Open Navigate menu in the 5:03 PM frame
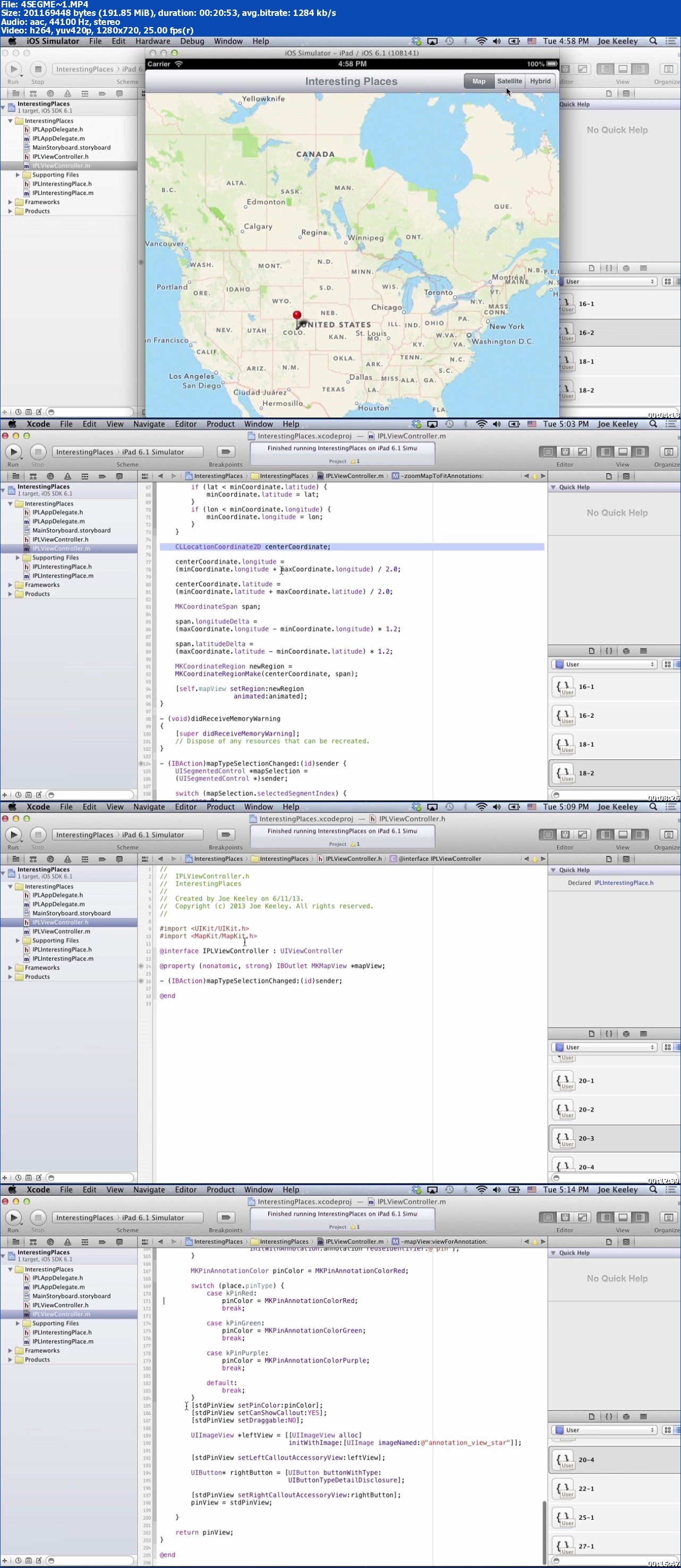Screen dimensions: 681x1568 pyautogui.click(x=149, y=424)
